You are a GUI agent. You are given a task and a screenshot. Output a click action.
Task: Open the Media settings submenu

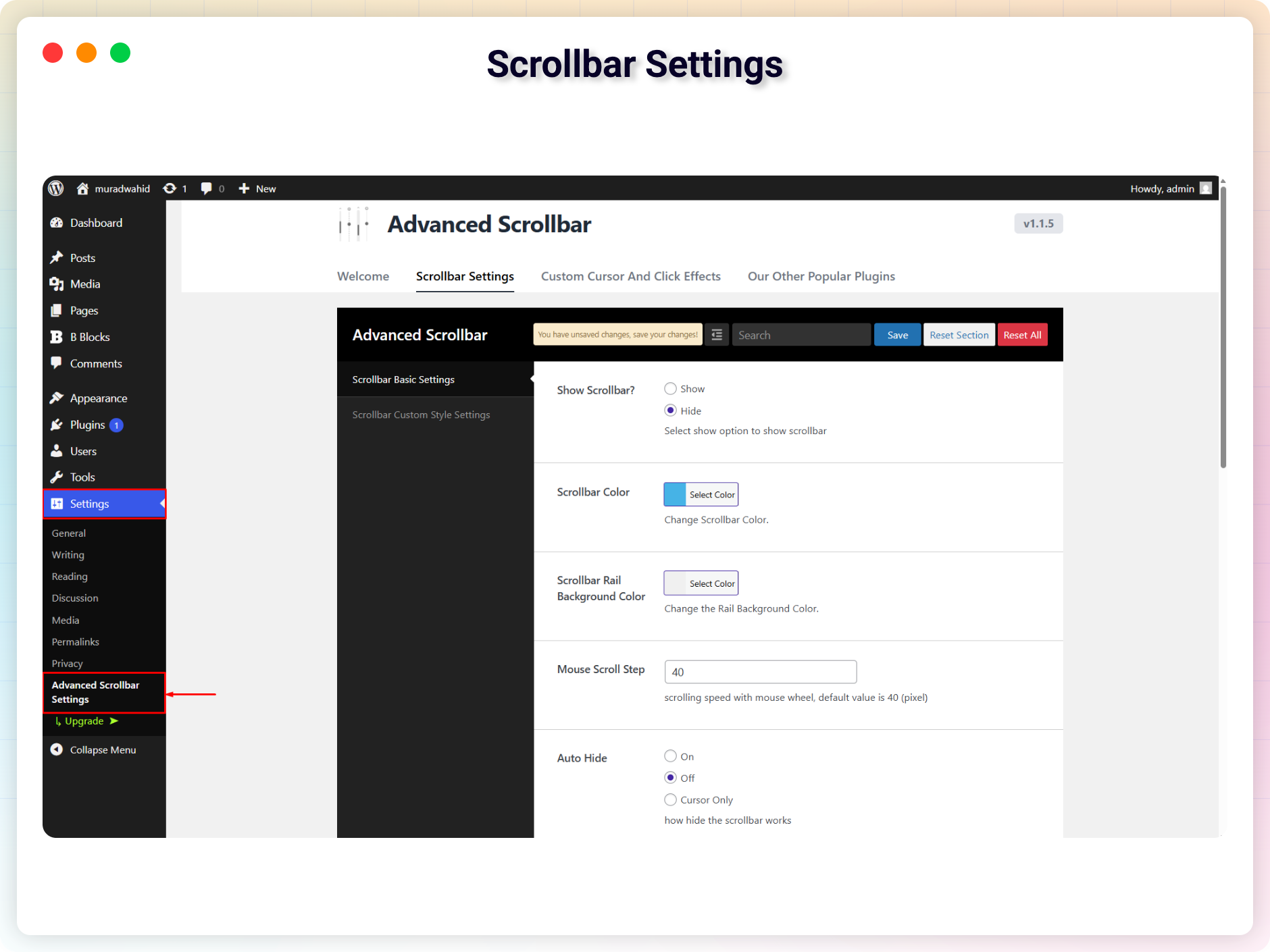[66, 620]
